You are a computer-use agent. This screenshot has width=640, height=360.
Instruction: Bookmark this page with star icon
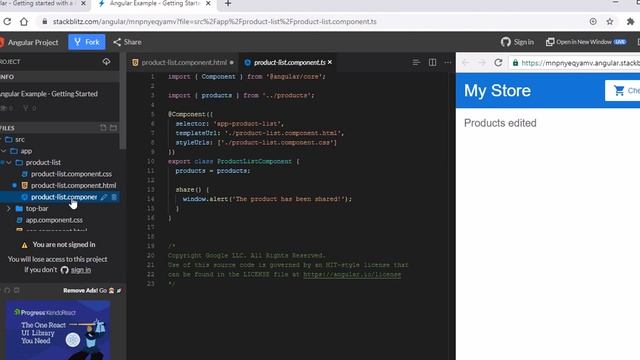610,22
